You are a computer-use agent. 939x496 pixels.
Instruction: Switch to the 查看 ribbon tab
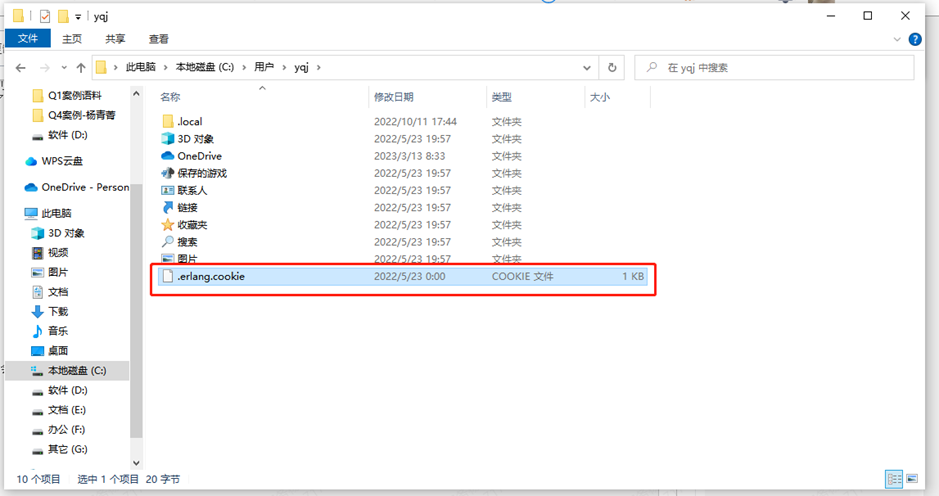pos(159,39)
